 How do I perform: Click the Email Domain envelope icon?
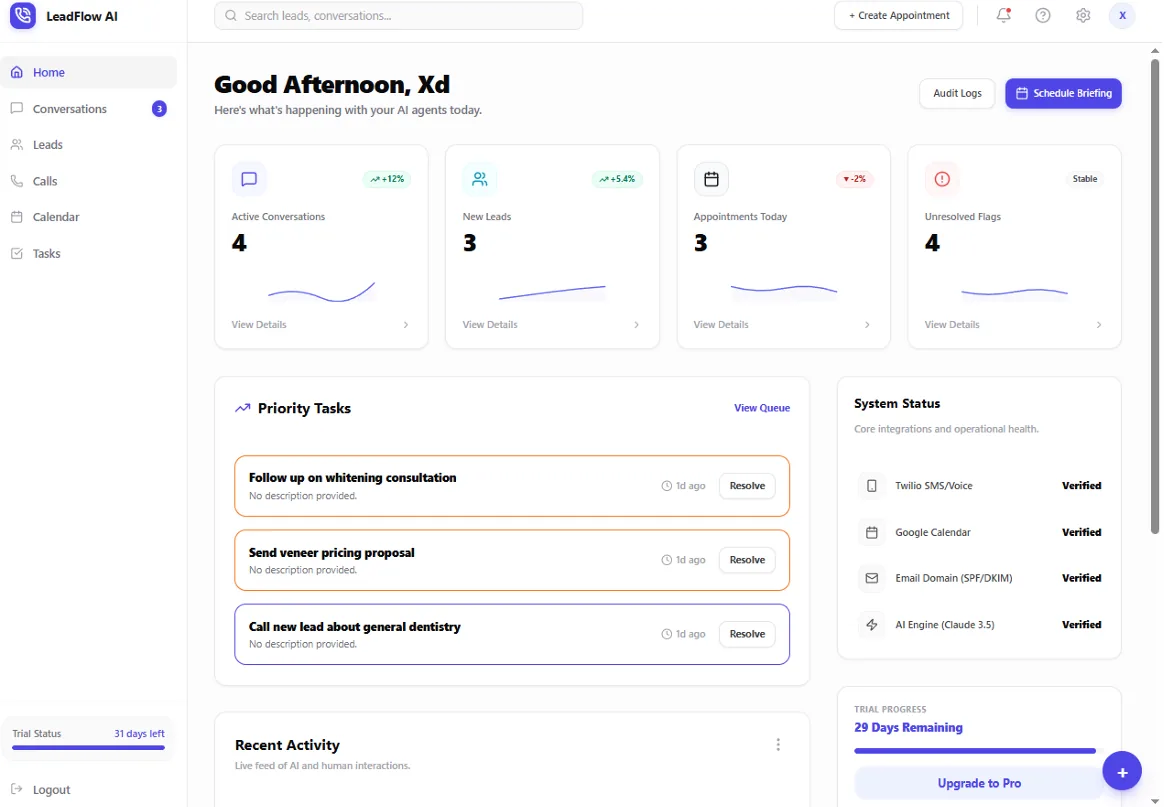pyautogui.click(x=872, y=578)
